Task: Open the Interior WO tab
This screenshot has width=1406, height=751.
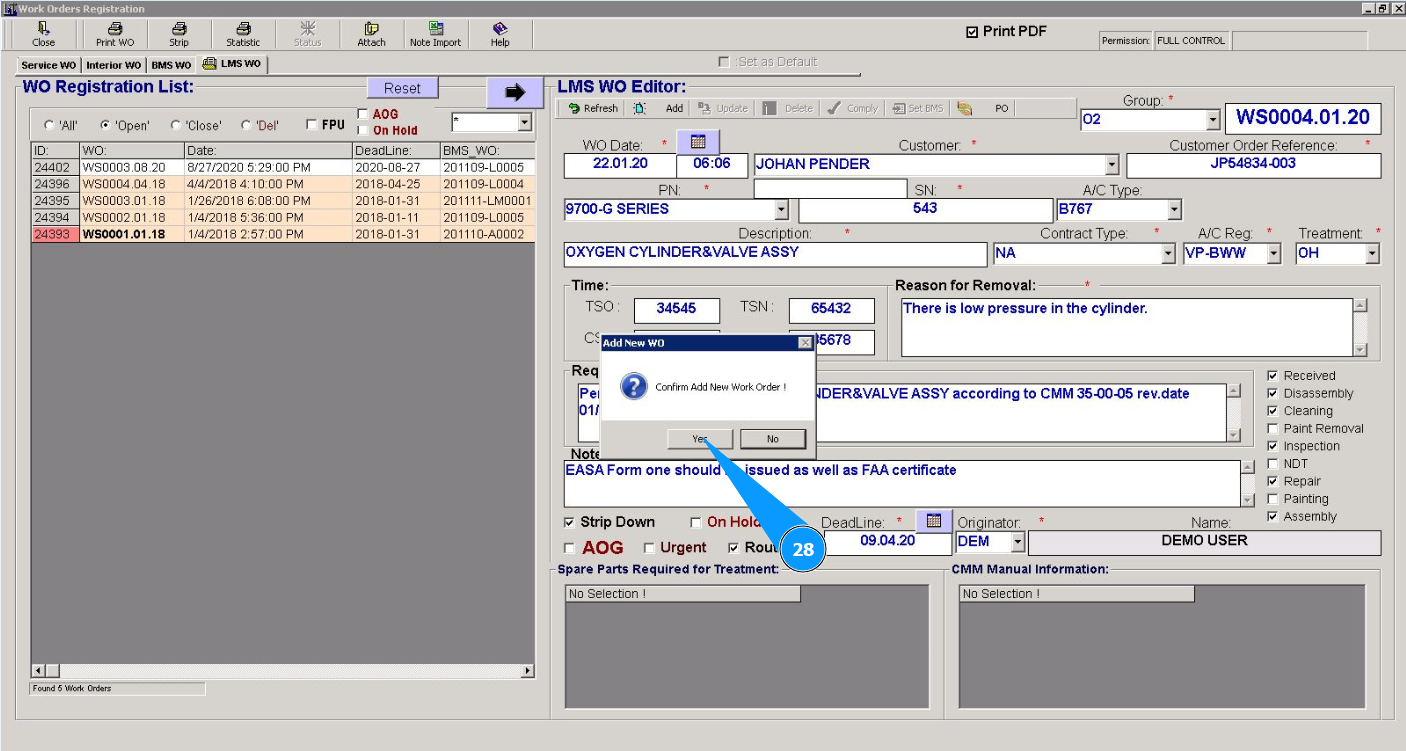Action: coord(113,65)
